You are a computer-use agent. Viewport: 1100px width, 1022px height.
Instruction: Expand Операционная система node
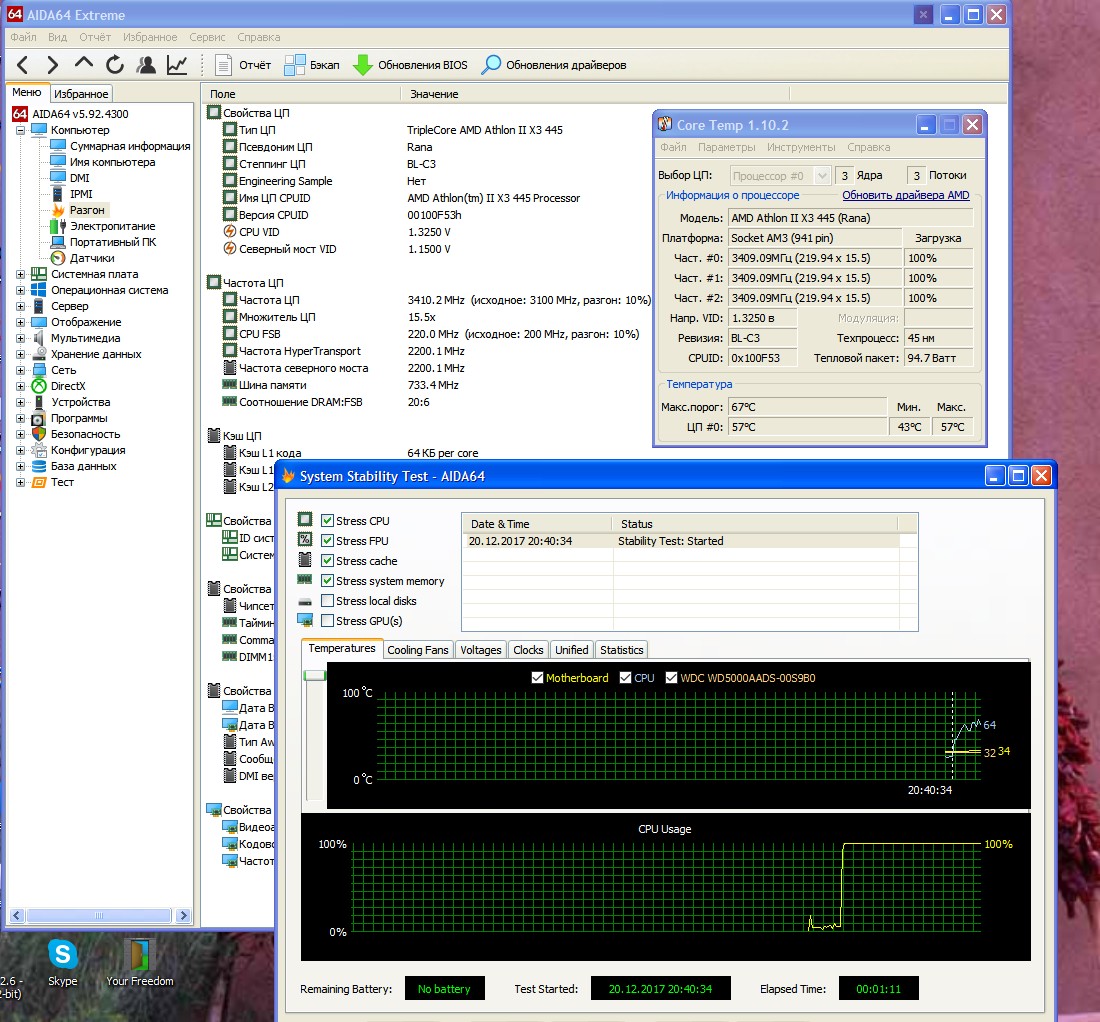(20, 290)
